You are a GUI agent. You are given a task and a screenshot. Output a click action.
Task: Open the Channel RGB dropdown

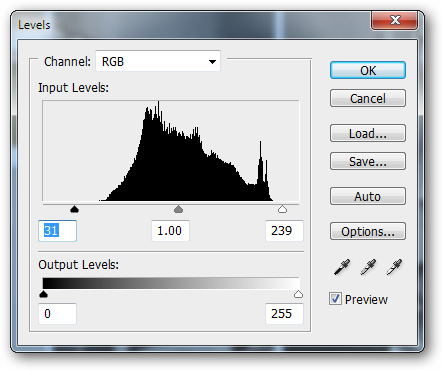158,61
